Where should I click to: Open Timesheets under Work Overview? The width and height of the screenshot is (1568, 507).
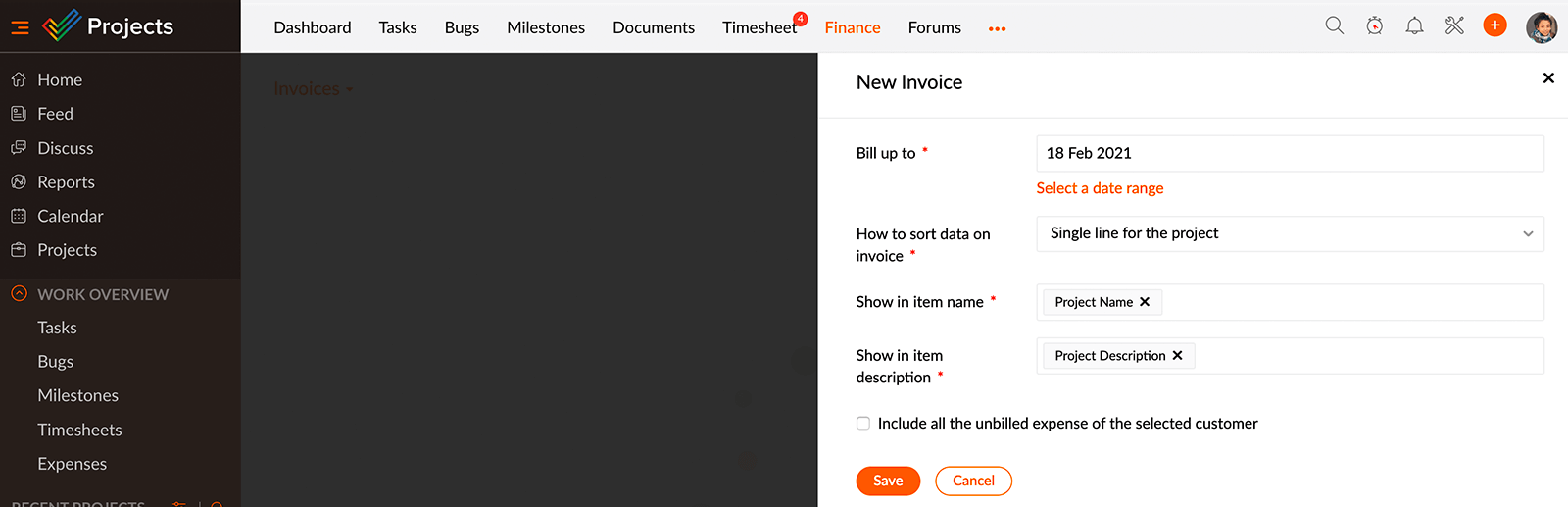tap(79, 430)
